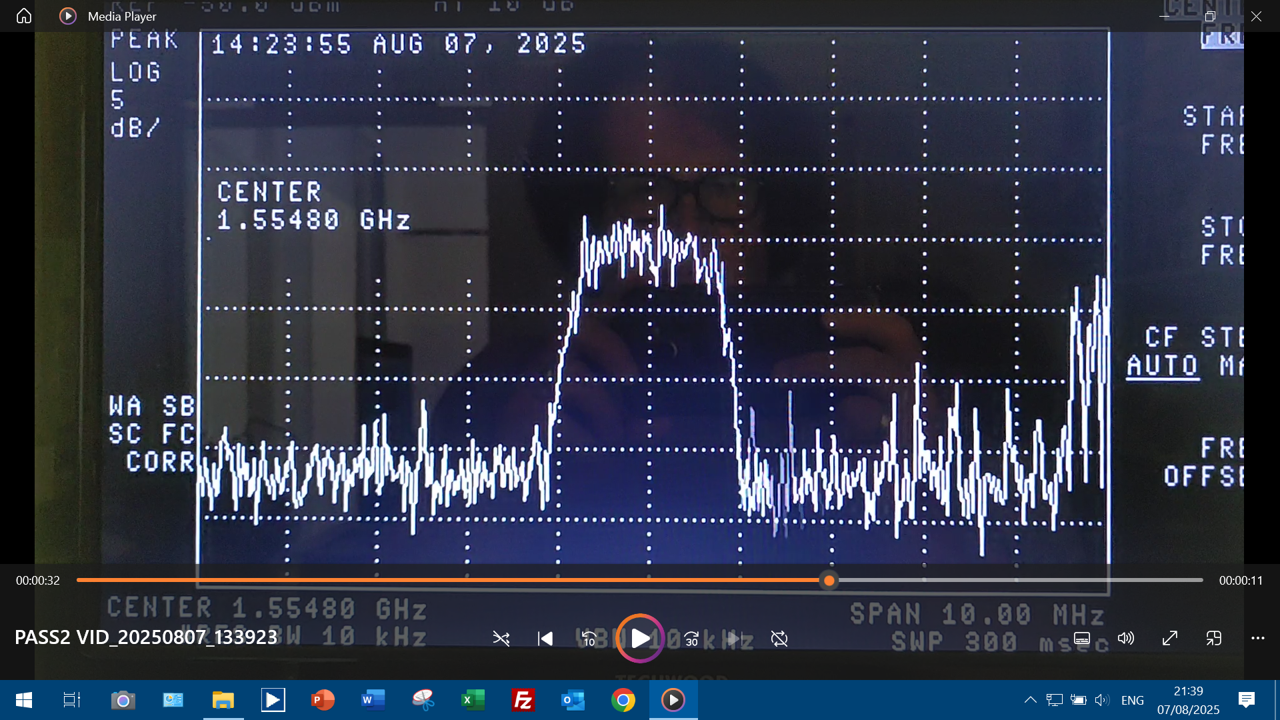Image resolution: width=1280 pixels, height=720 pixels.
Task: Open the blue play-arrow app on taskbar
Action: [x=273, y=700]
